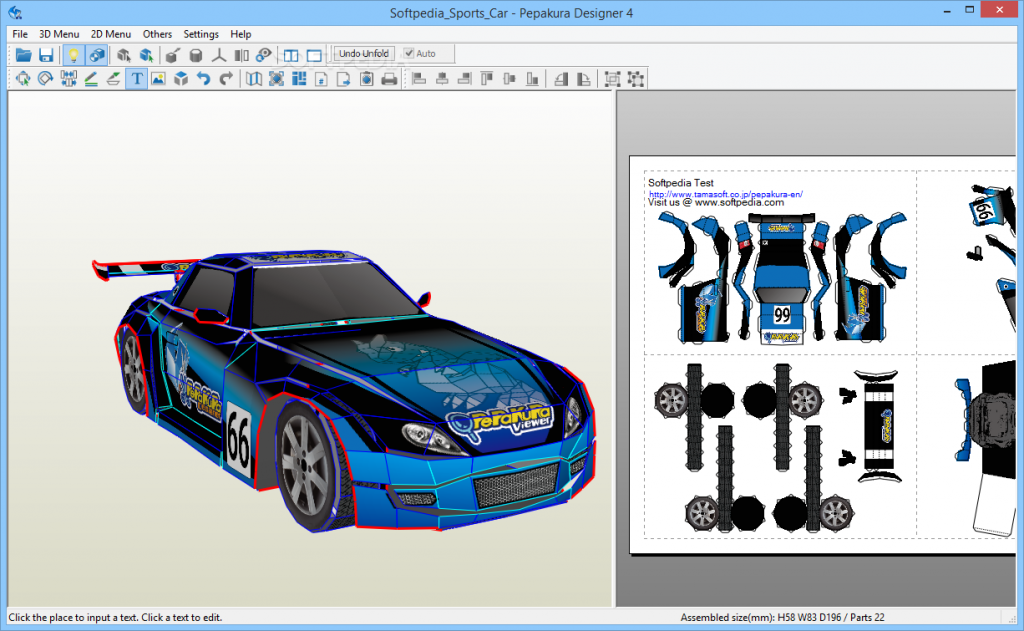
Task: Enable the Auto checkbox
Action: 409,54
